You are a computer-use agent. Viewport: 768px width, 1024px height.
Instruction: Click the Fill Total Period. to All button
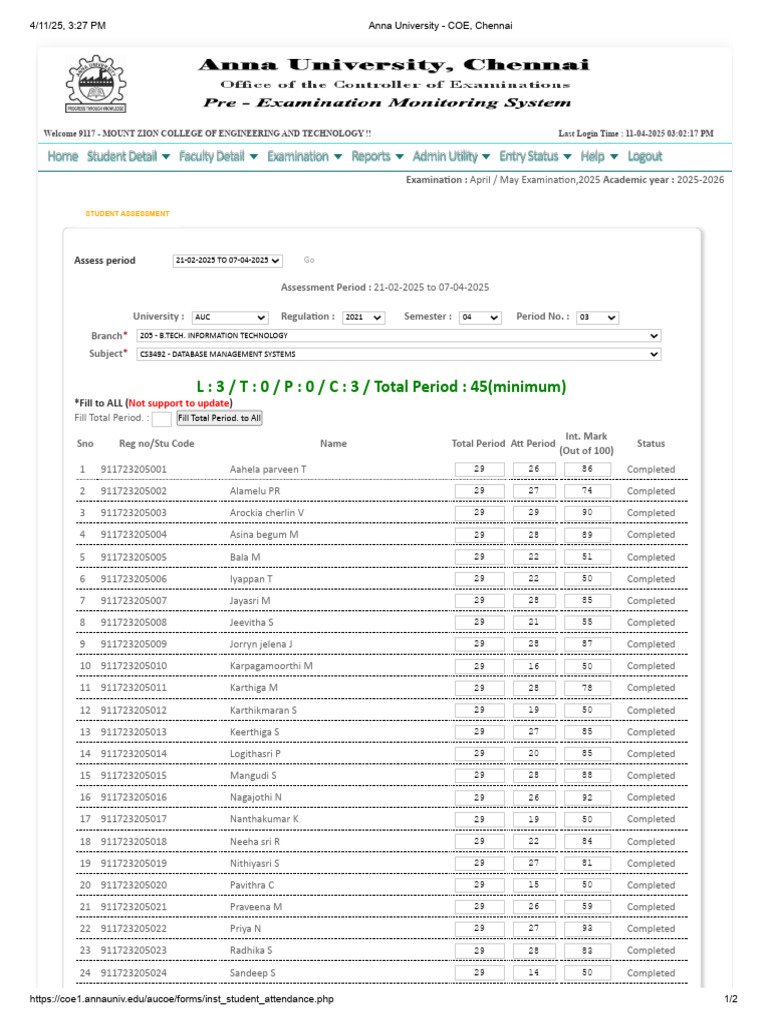(x=219, y=419)
